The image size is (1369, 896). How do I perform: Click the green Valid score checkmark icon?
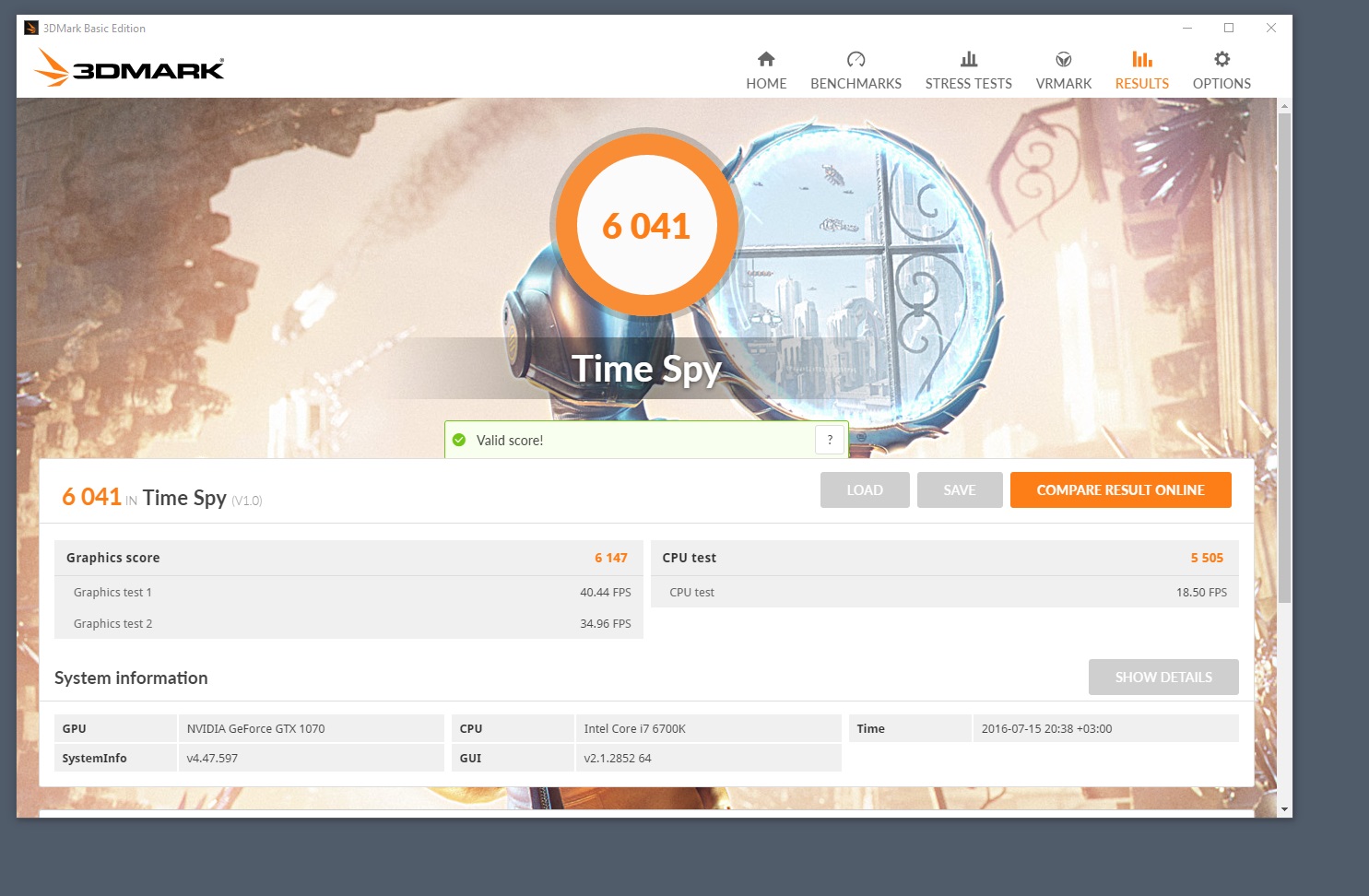pos(459,440)
